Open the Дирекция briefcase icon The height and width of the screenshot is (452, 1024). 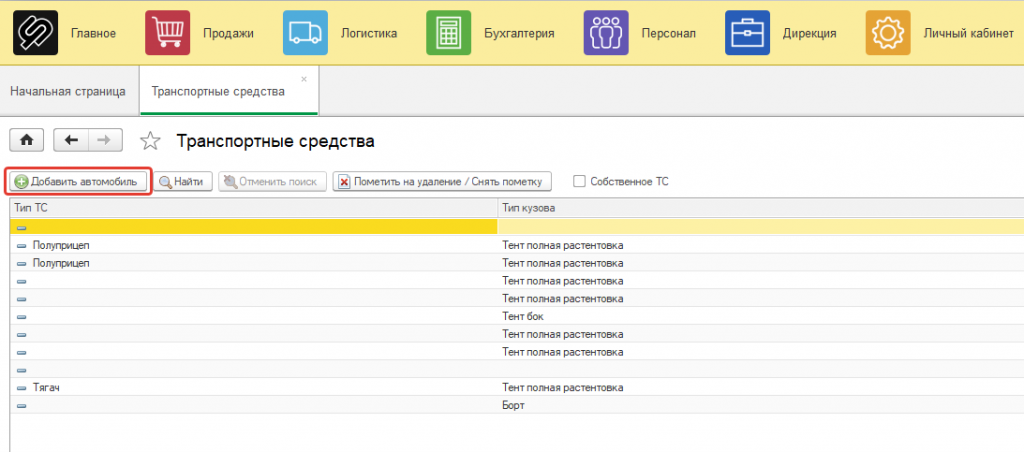[747, 33]
